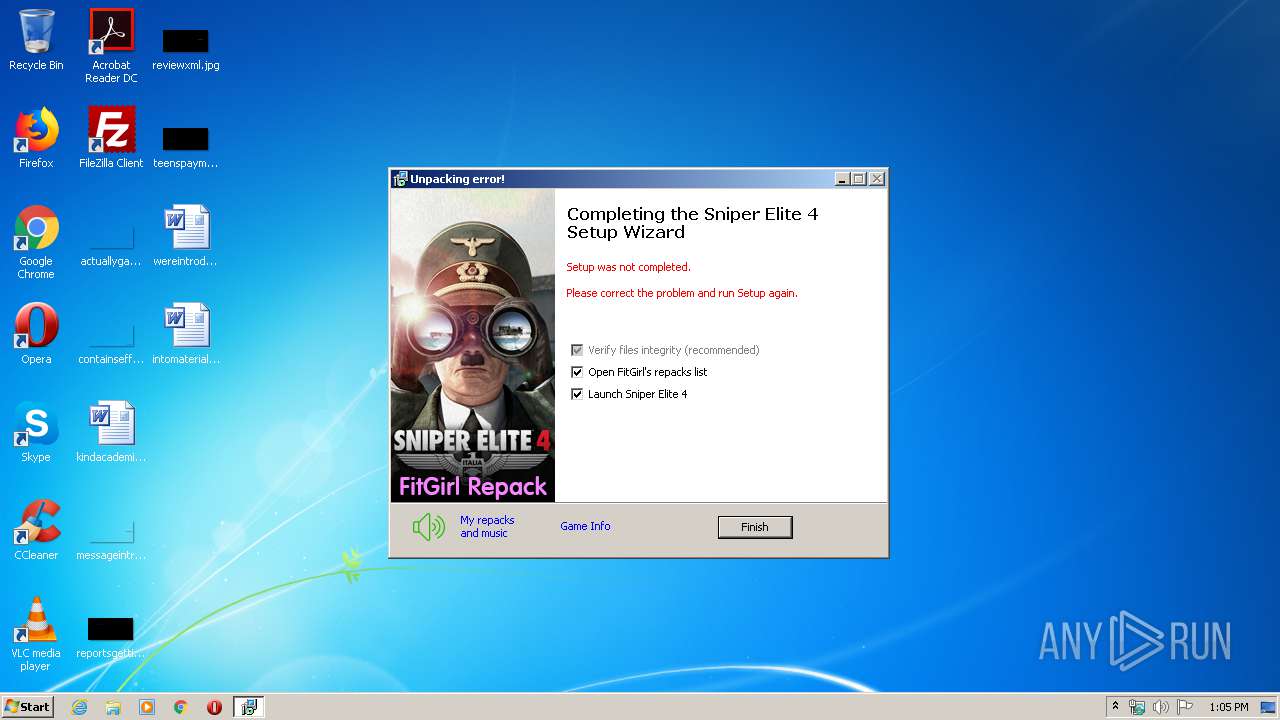Image resolution: width=1280 pixels, height=720 pixels.
Task: Uncheck Launch Sniper Elite 4 checkbox
Action: pyautogui.click(x=576, y=394)
